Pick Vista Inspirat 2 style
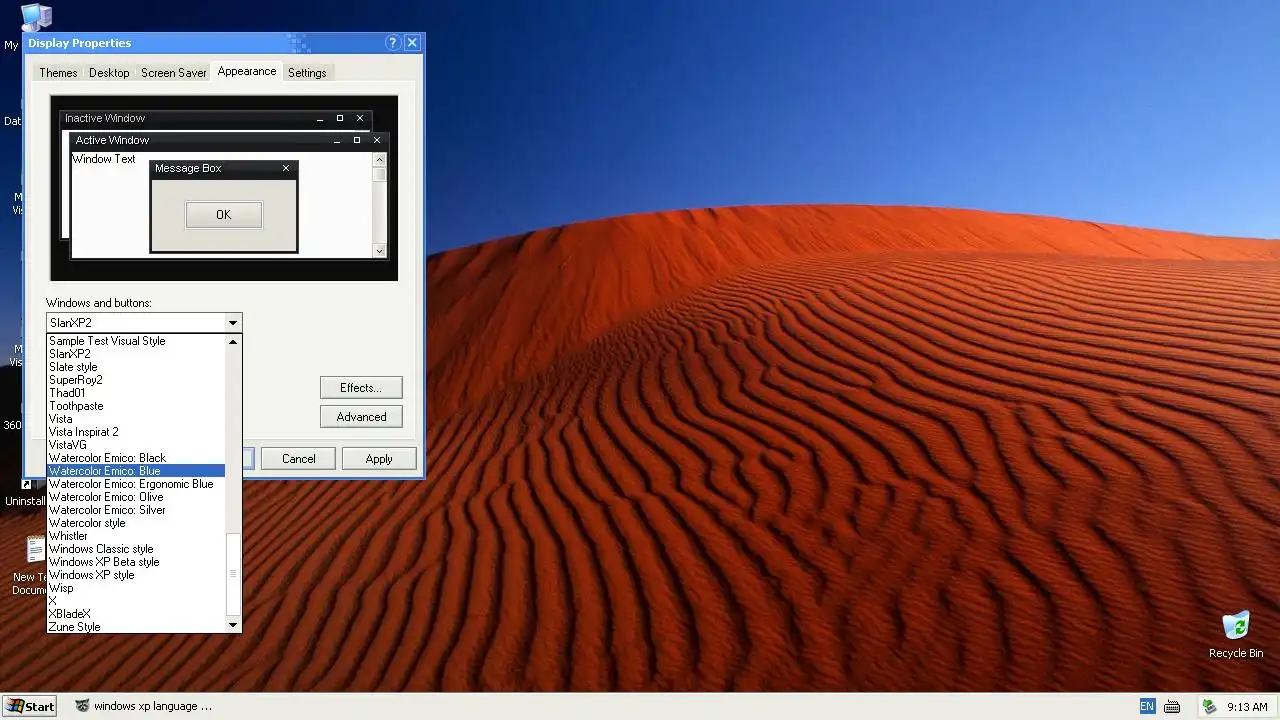Viewport: 1280px width, 720px height. 136,432
